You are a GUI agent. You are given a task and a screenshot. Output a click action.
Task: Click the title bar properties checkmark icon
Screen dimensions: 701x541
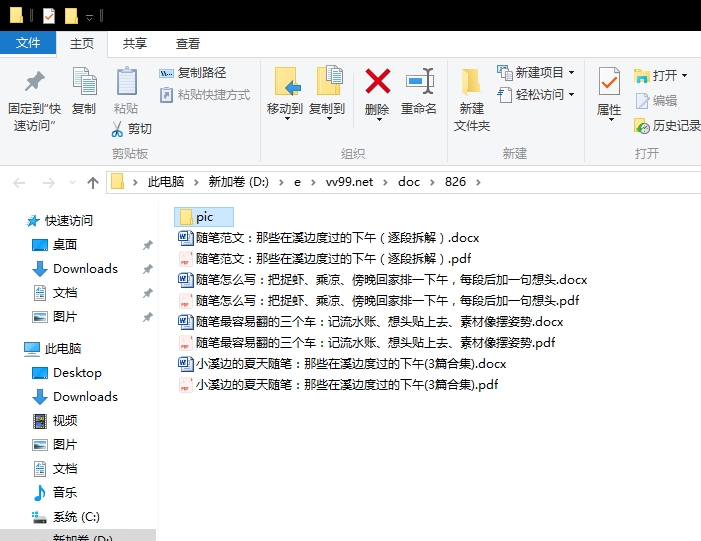tap(48, 16)
